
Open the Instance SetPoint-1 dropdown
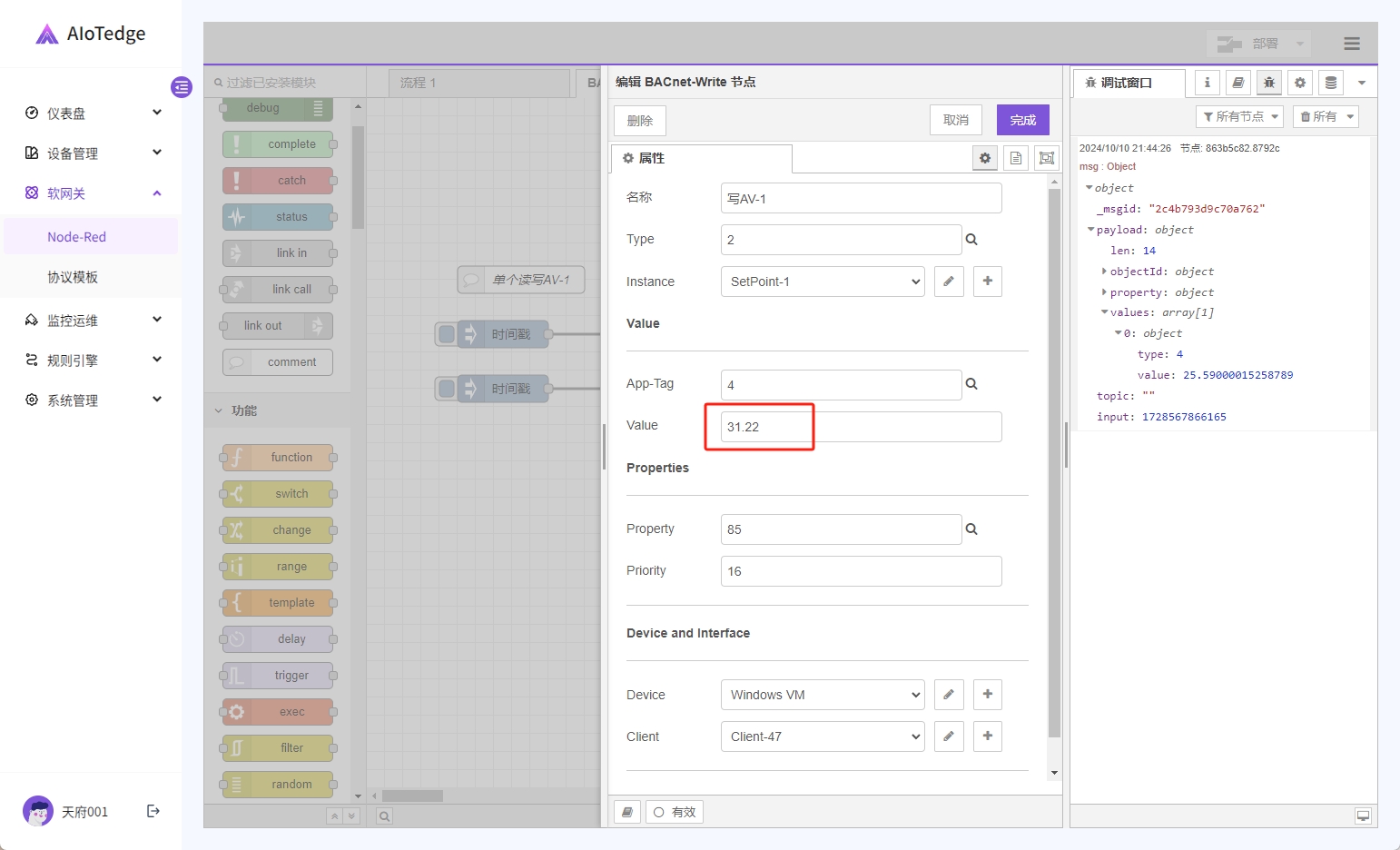tap(823, 282)
